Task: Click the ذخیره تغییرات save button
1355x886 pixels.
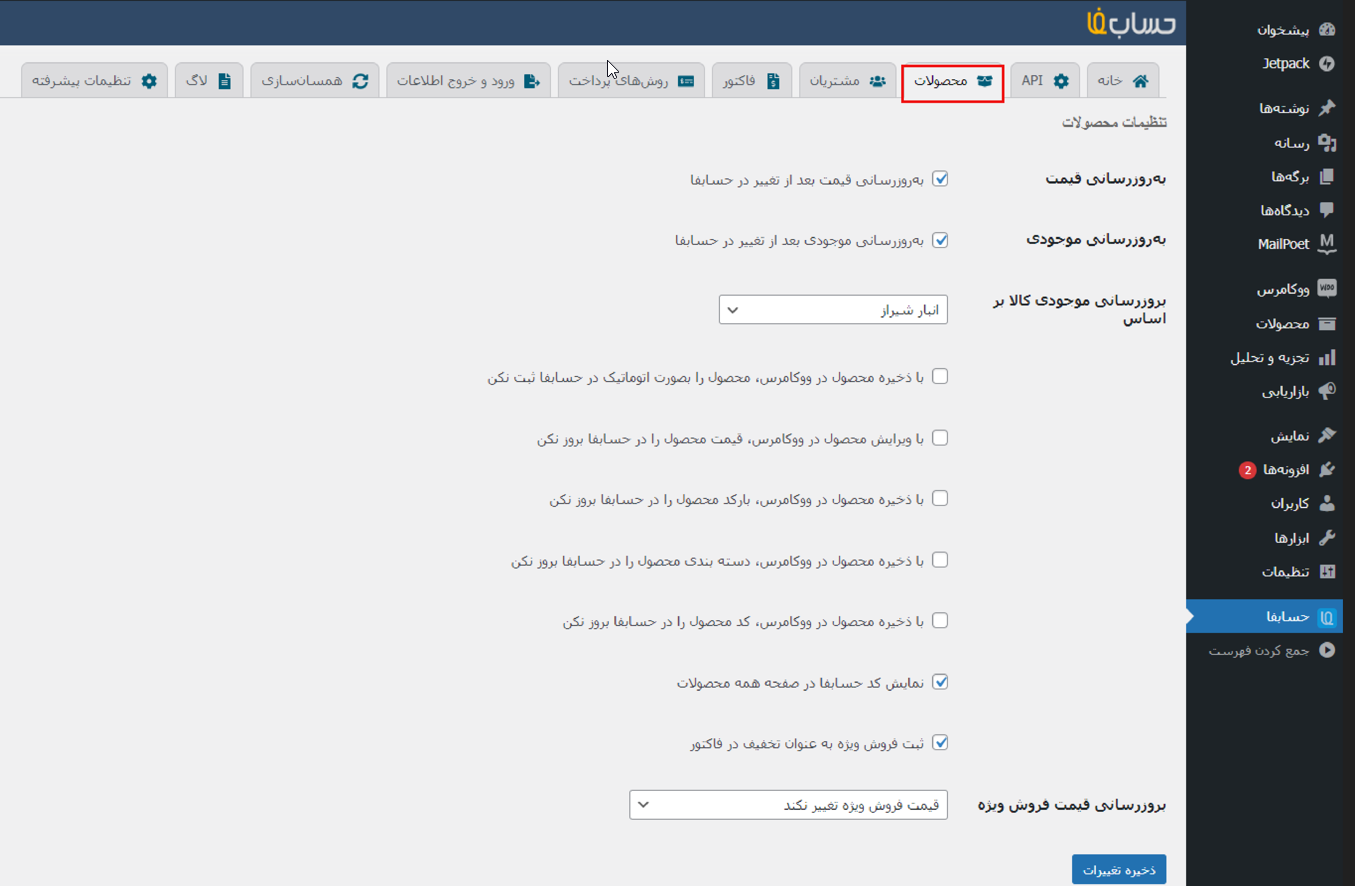Action: (x=1119, y=870)
